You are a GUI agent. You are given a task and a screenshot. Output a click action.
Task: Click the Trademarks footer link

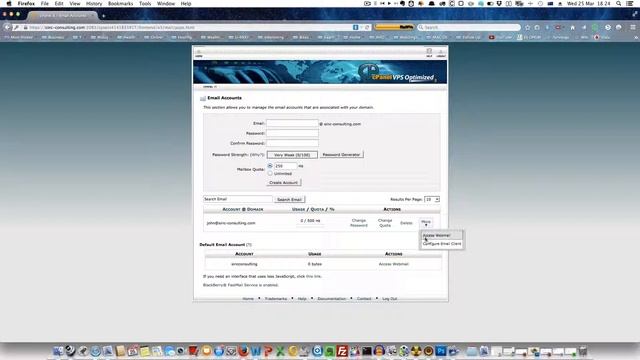[276, 299]
